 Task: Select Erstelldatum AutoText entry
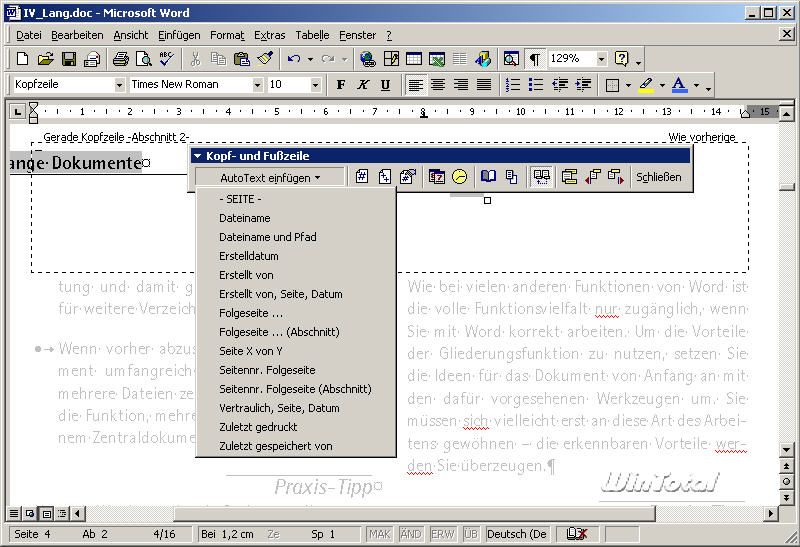(x=296, y=256)
